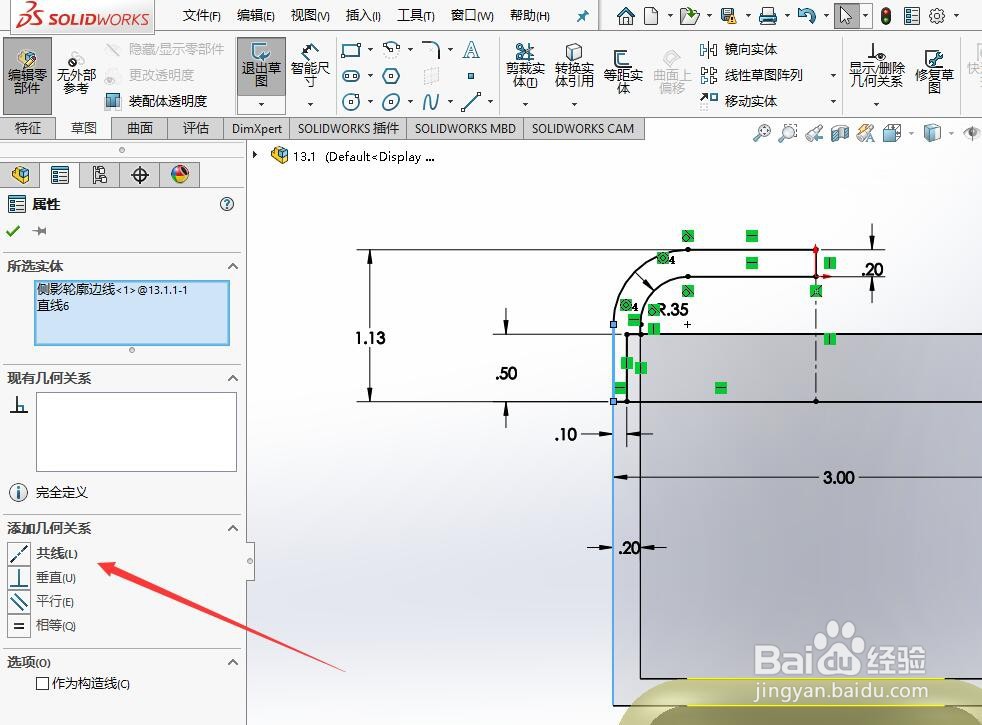Pin the menu bar with pushpin icon
Screen dimensions: 982x725
pyautogui.click(x=582, y=16)
